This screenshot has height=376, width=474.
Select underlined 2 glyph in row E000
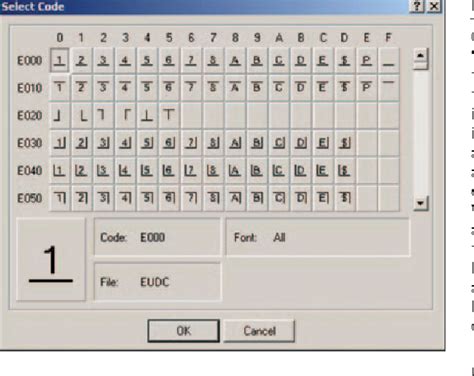tap(82, 60)
